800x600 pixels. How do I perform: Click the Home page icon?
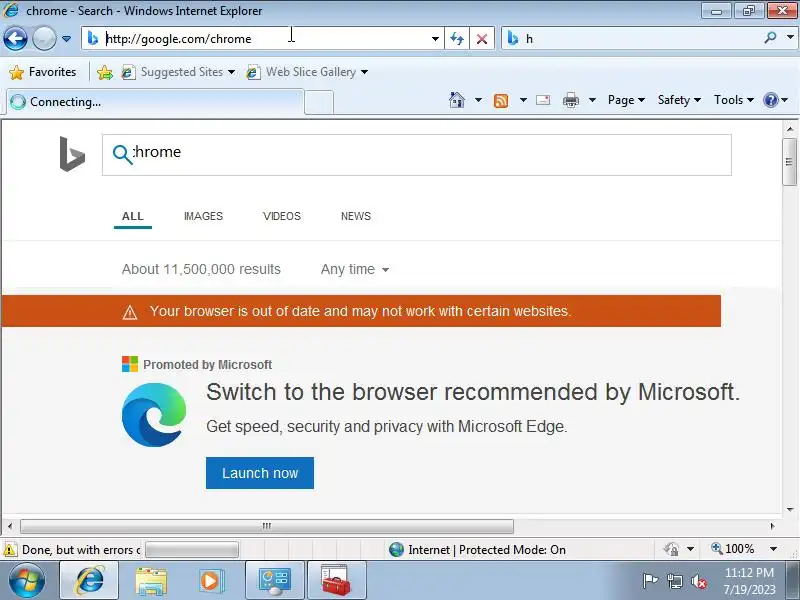click(x=457, y=99)
